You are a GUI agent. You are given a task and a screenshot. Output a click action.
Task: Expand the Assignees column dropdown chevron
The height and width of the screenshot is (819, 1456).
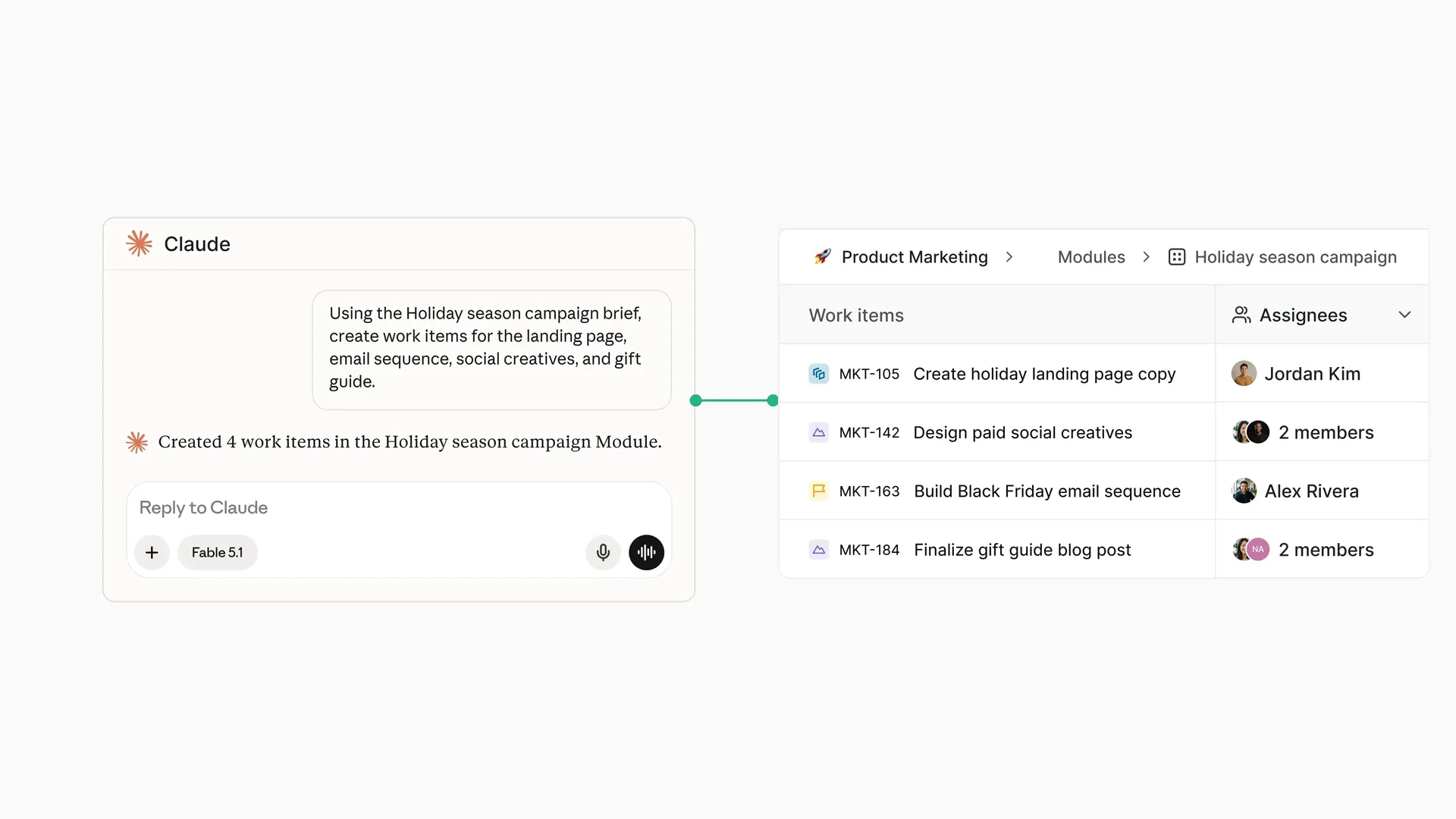point(1404,315)
